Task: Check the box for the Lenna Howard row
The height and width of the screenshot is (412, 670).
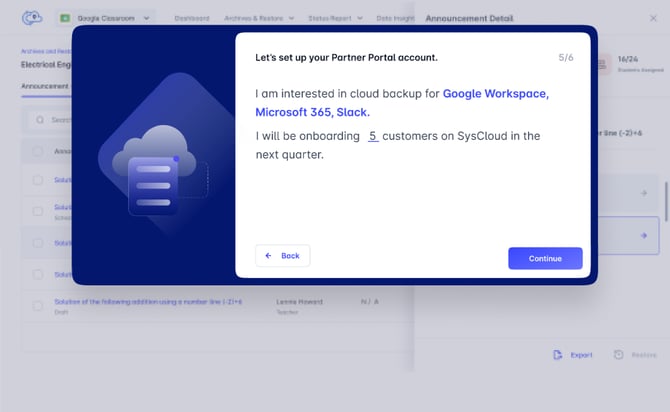Action: pyautogui.click(x=38, y=305)
